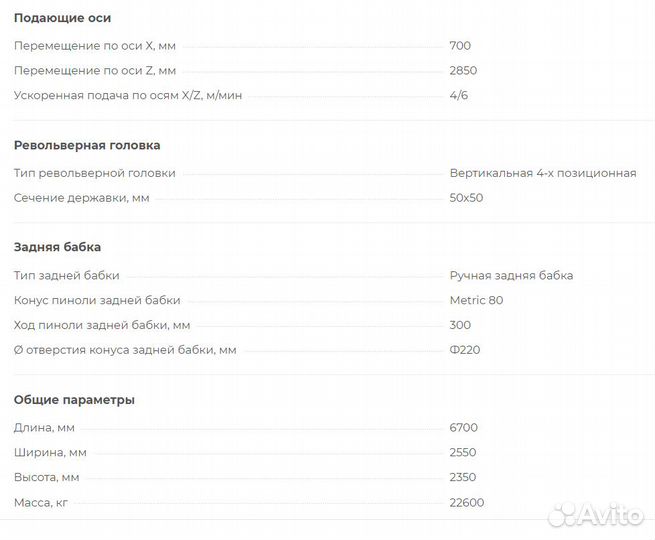
Task: Select the Metric 80 cone value
Action: click(x=476, y=300)
